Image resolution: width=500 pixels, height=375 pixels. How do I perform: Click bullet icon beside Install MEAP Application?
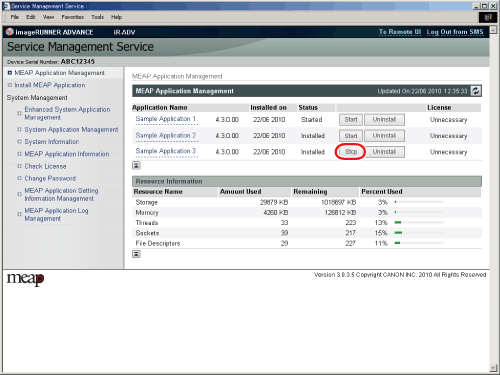(10, 85)
